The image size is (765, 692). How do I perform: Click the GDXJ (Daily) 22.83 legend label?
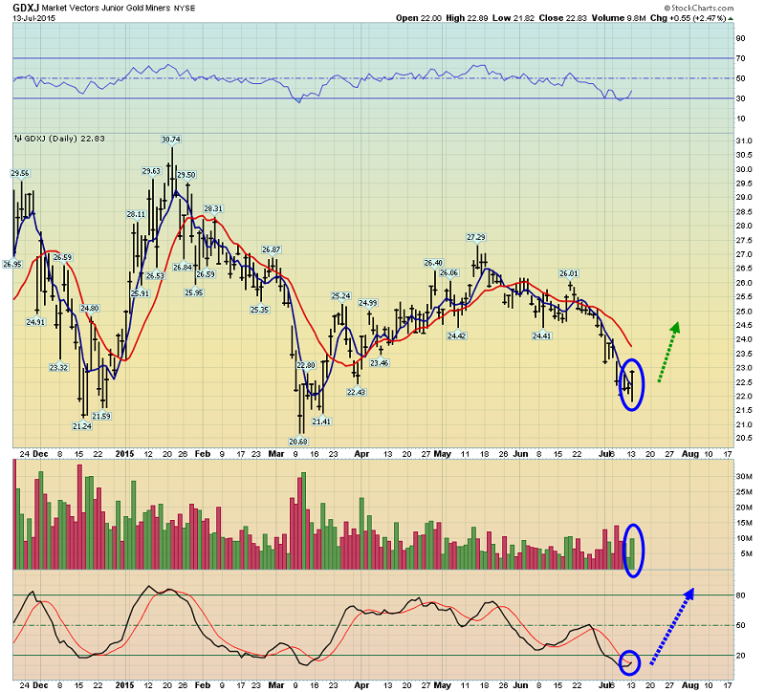point(64,139)
